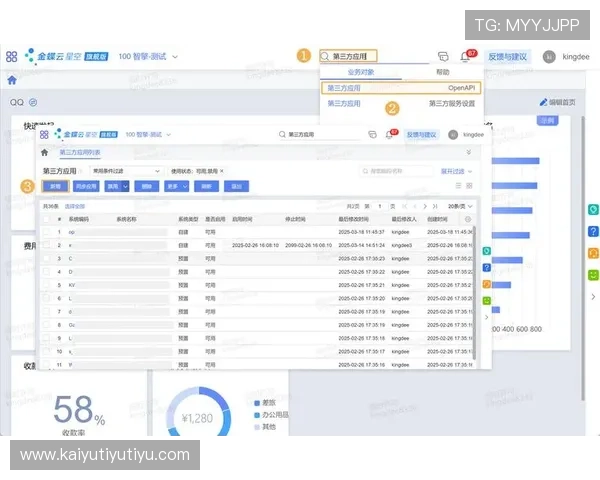Click the black home icon in the front window

tap(44, 153)
